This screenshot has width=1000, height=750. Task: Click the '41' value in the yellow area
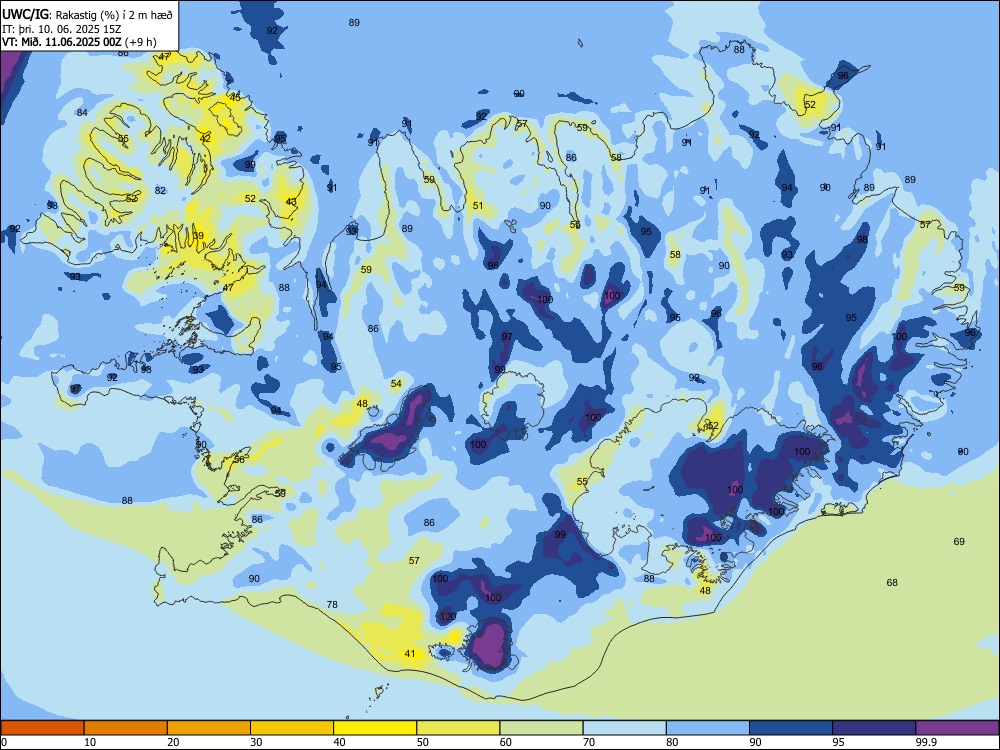coord(410,653)
